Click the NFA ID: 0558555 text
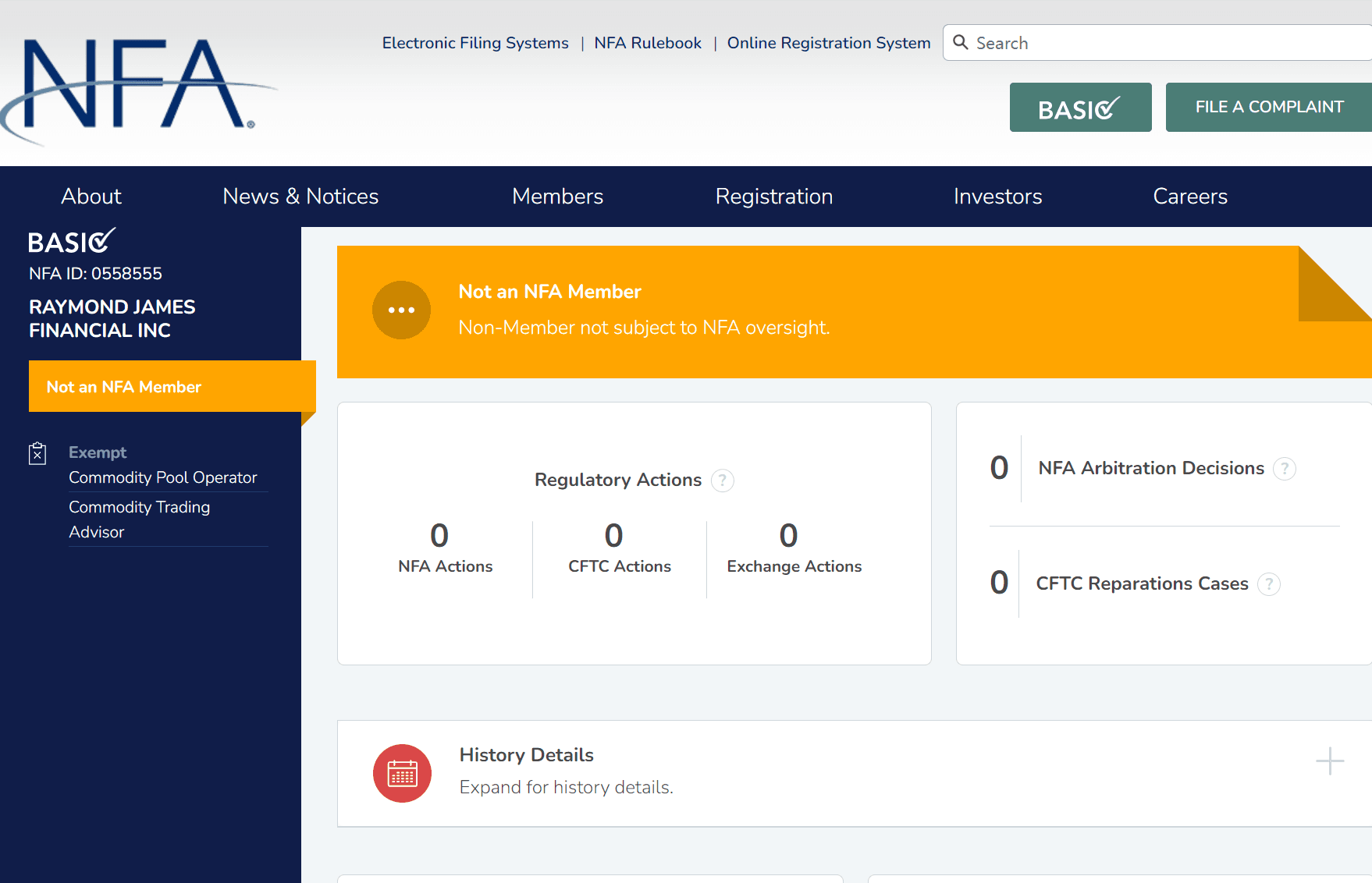The height and width of the screenshot is (883, 1372). (95, 274)
